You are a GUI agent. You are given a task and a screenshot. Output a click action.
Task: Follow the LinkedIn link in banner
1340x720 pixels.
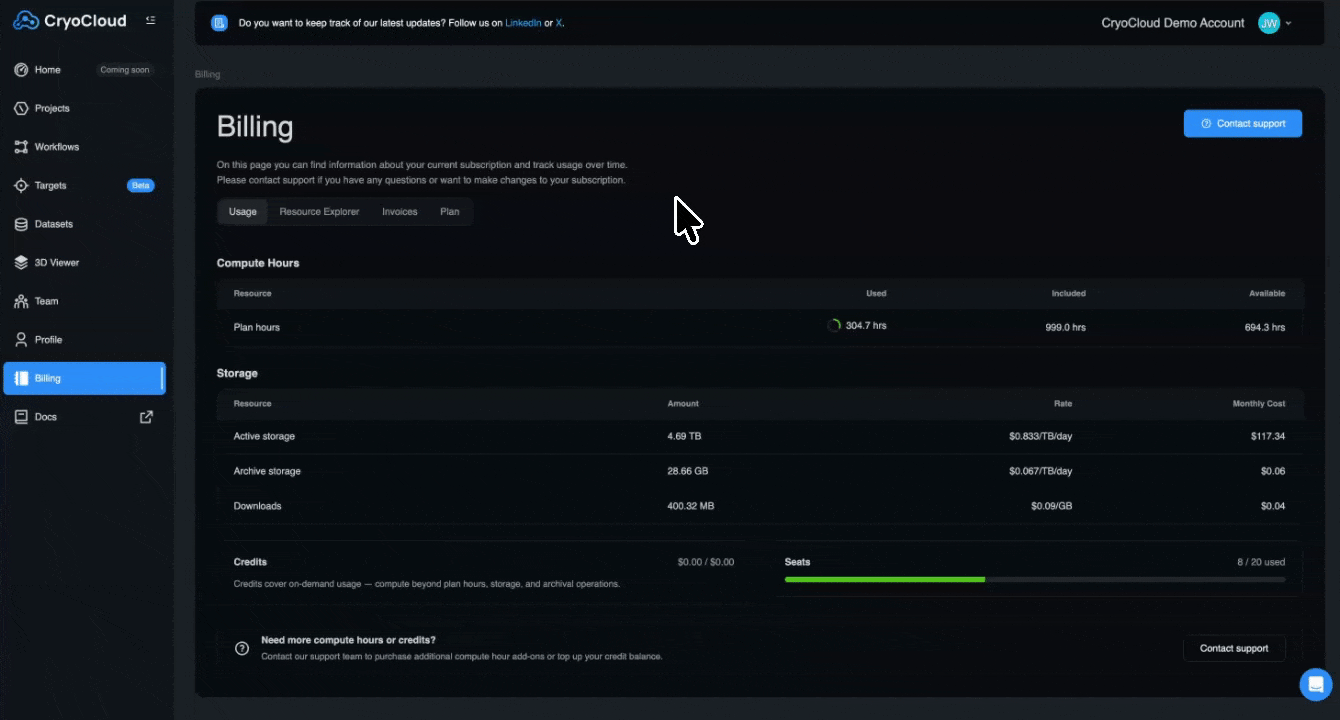[x=523, y=22]
